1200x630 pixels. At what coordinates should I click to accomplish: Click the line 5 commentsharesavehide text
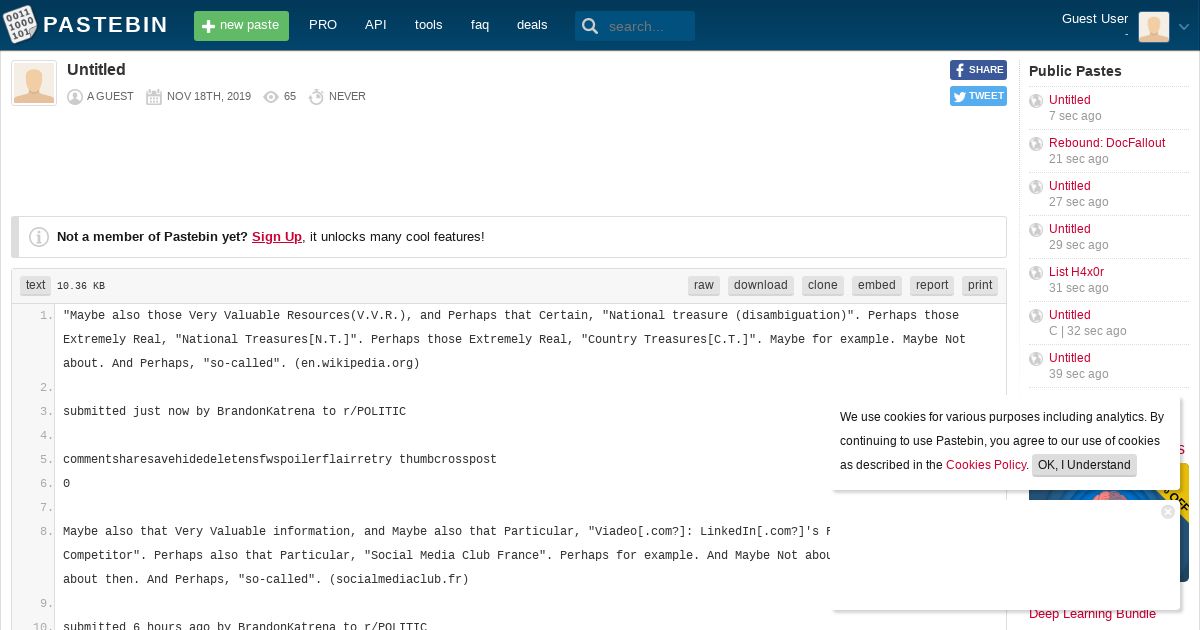point(280,460)
